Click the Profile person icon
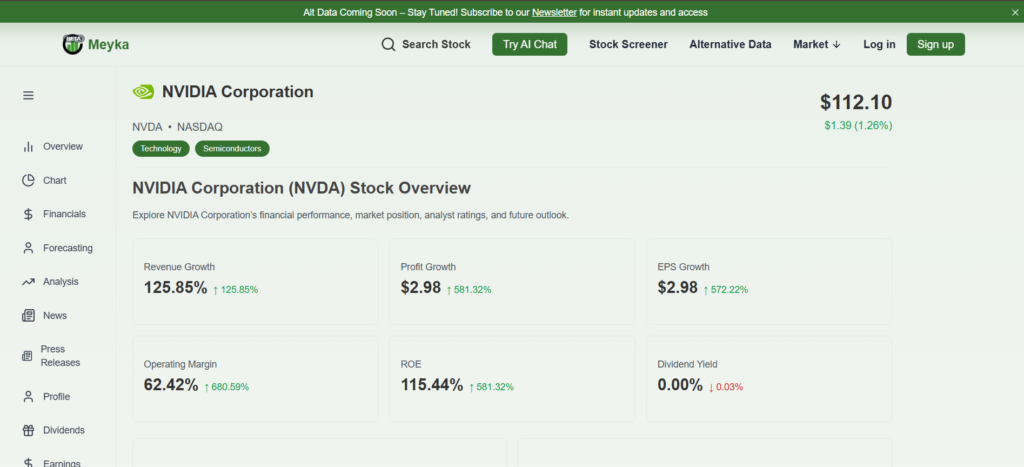Viewport: 1024px width, 467px height. [28, 396]
